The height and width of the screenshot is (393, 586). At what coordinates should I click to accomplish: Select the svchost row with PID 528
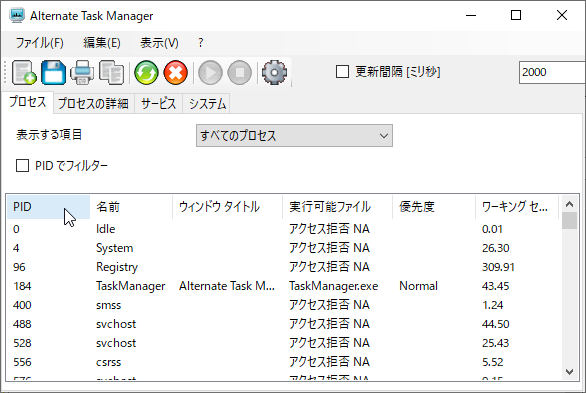pyautogui.click(x=284, y=343)
